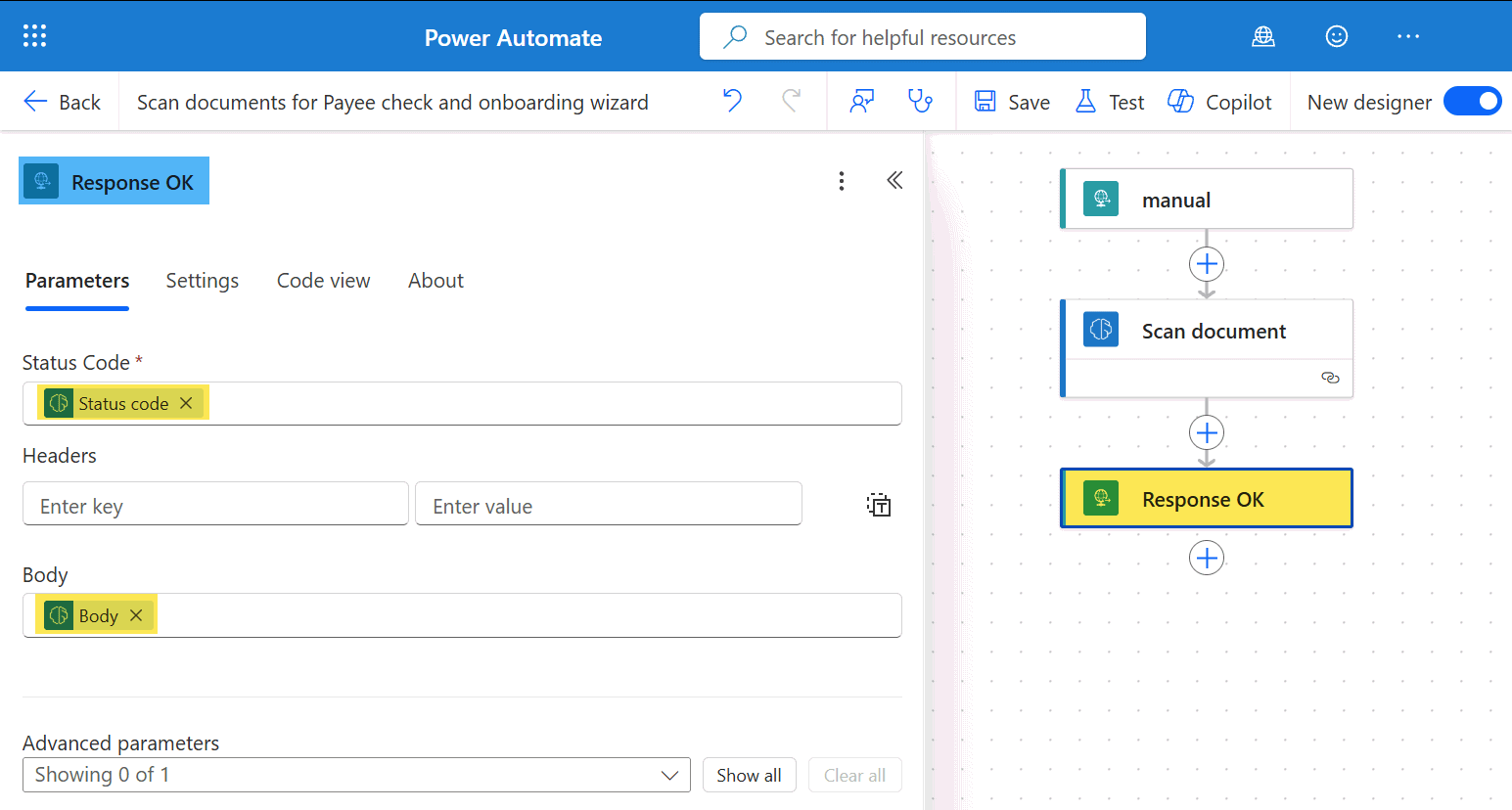Select the Response OK node on canvas
Image resolution: width=1512 pixels, height=810 pixels.
tap(1207, 499)
